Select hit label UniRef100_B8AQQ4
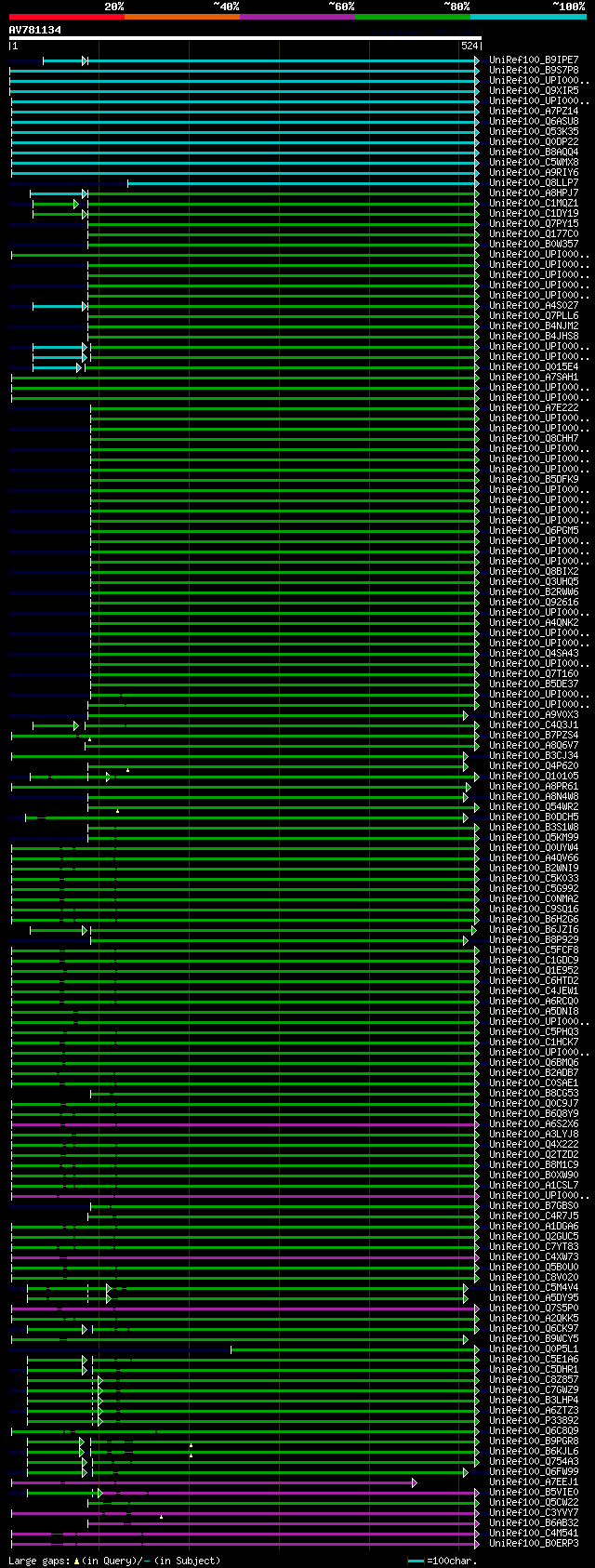This screenshot has height=1568, width=595. [534, 153]
